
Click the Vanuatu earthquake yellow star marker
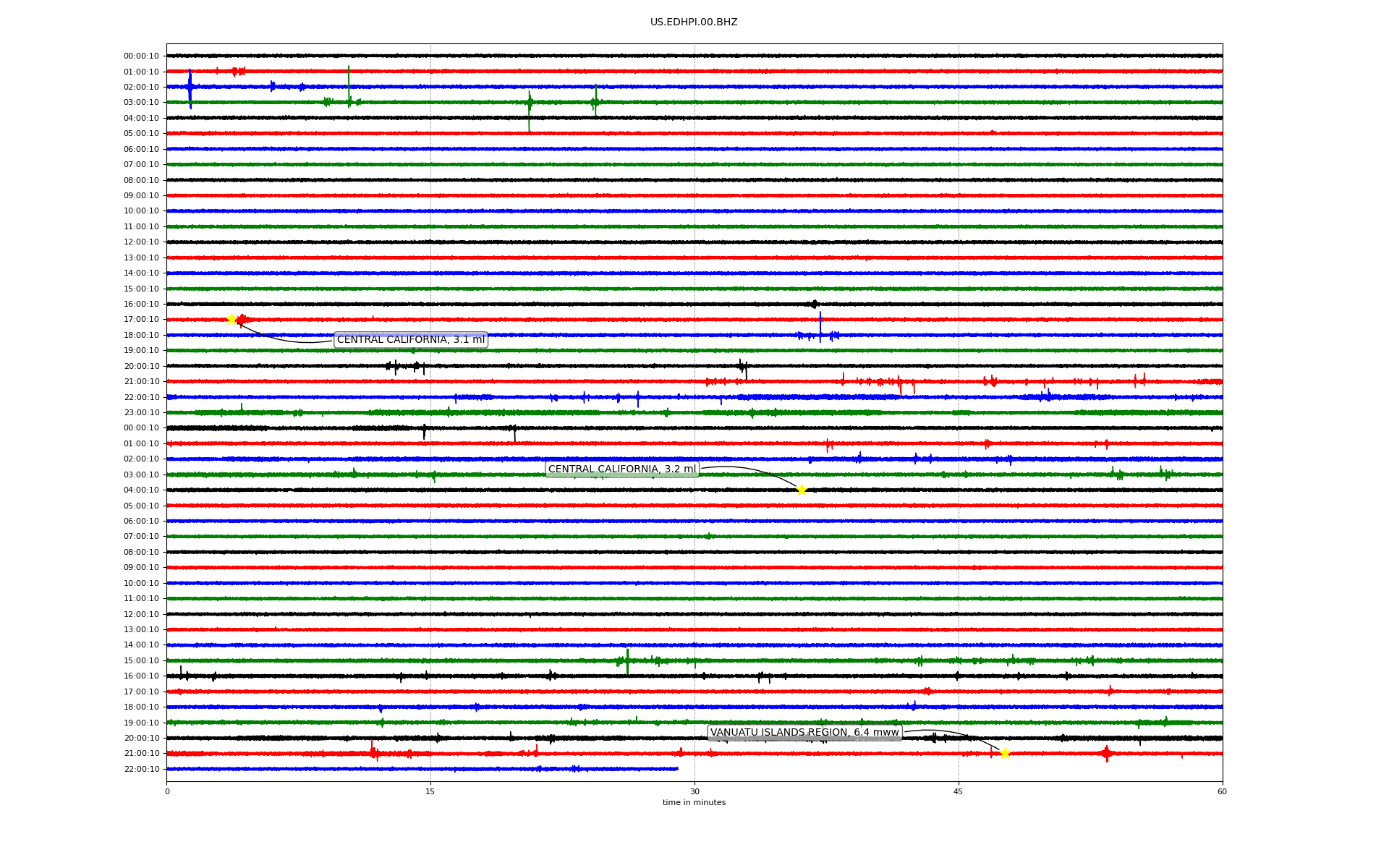point(1005,753)
